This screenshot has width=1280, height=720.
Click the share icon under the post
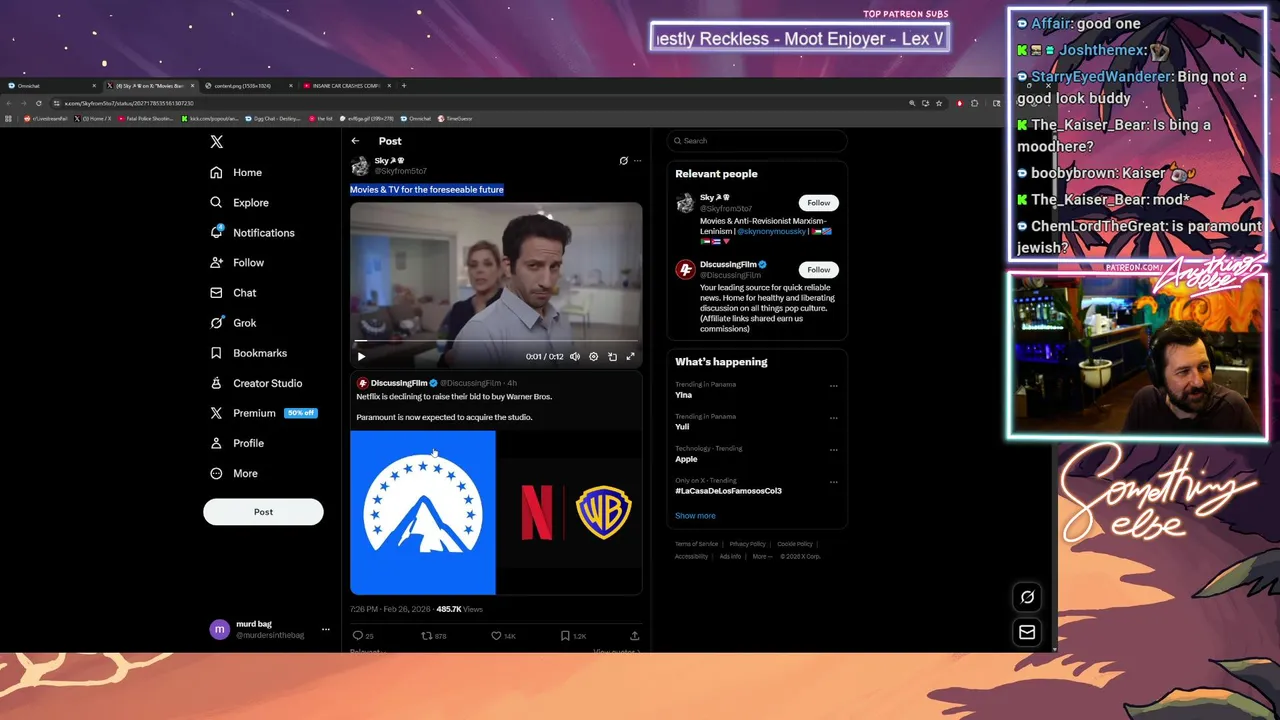pos(634,635)
